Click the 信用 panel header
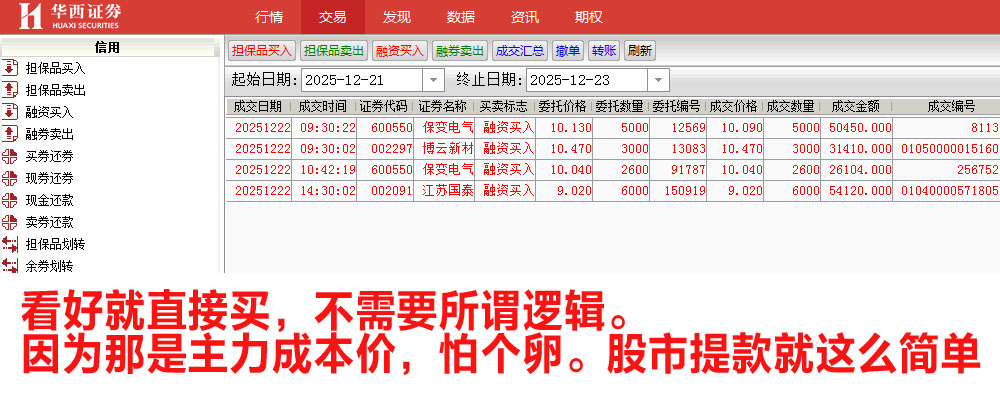This screenshot has height=403, width=1000. (x=107, y=48)
